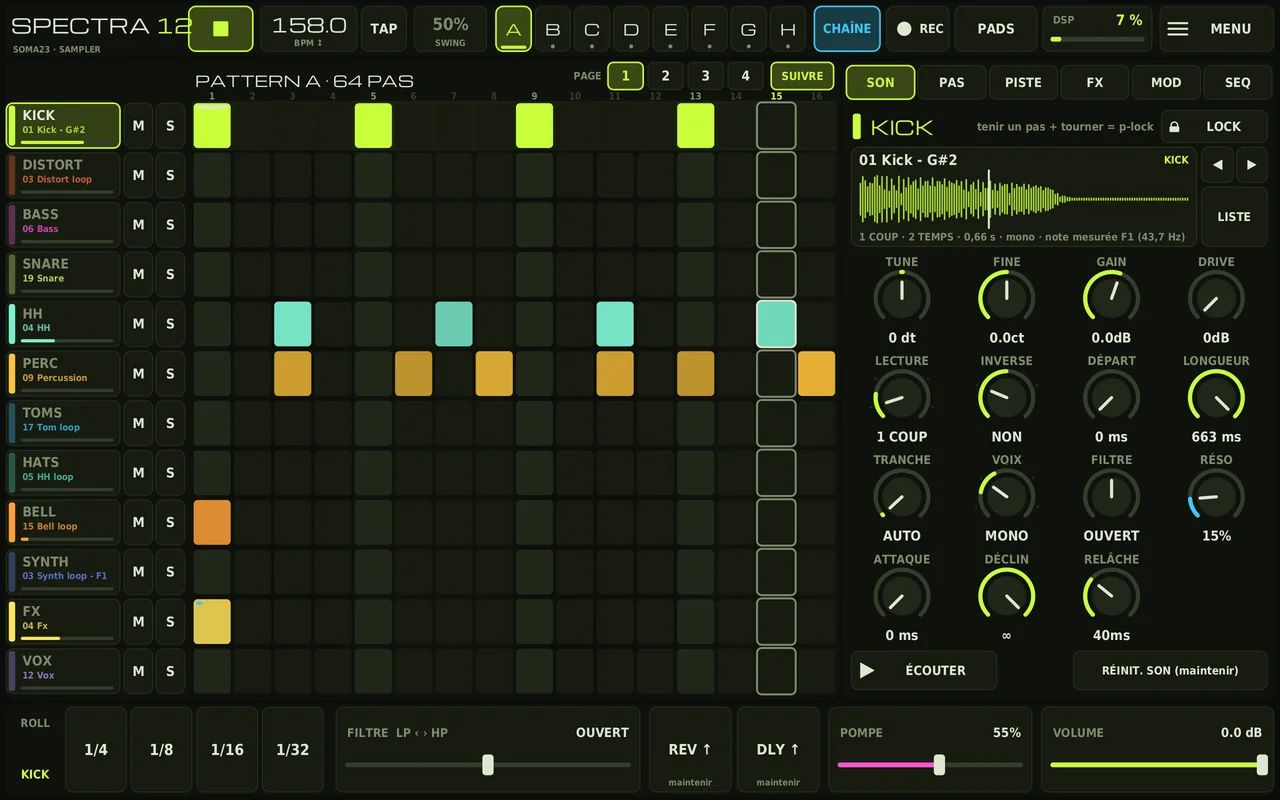Click the RÉSO knob
Viewport: 1280px width, 800px height.
(x=1216, y=495)
